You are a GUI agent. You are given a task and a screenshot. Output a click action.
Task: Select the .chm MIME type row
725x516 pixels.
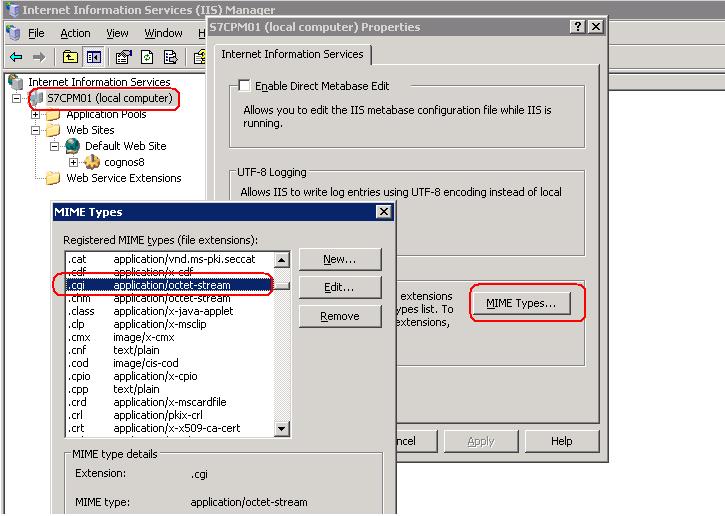(x=169, y=298)
